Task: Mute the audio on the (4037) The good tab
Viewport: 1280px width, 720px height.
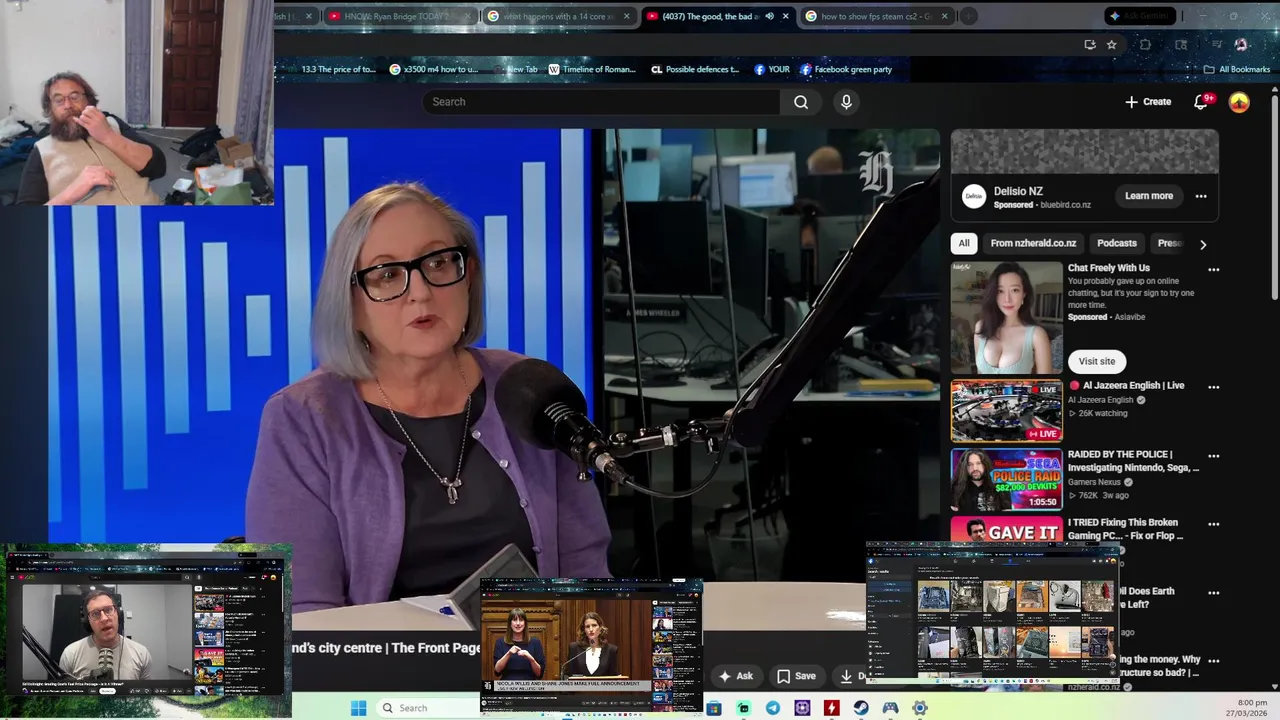Action: pyautogui.click(x=769, y=16)
